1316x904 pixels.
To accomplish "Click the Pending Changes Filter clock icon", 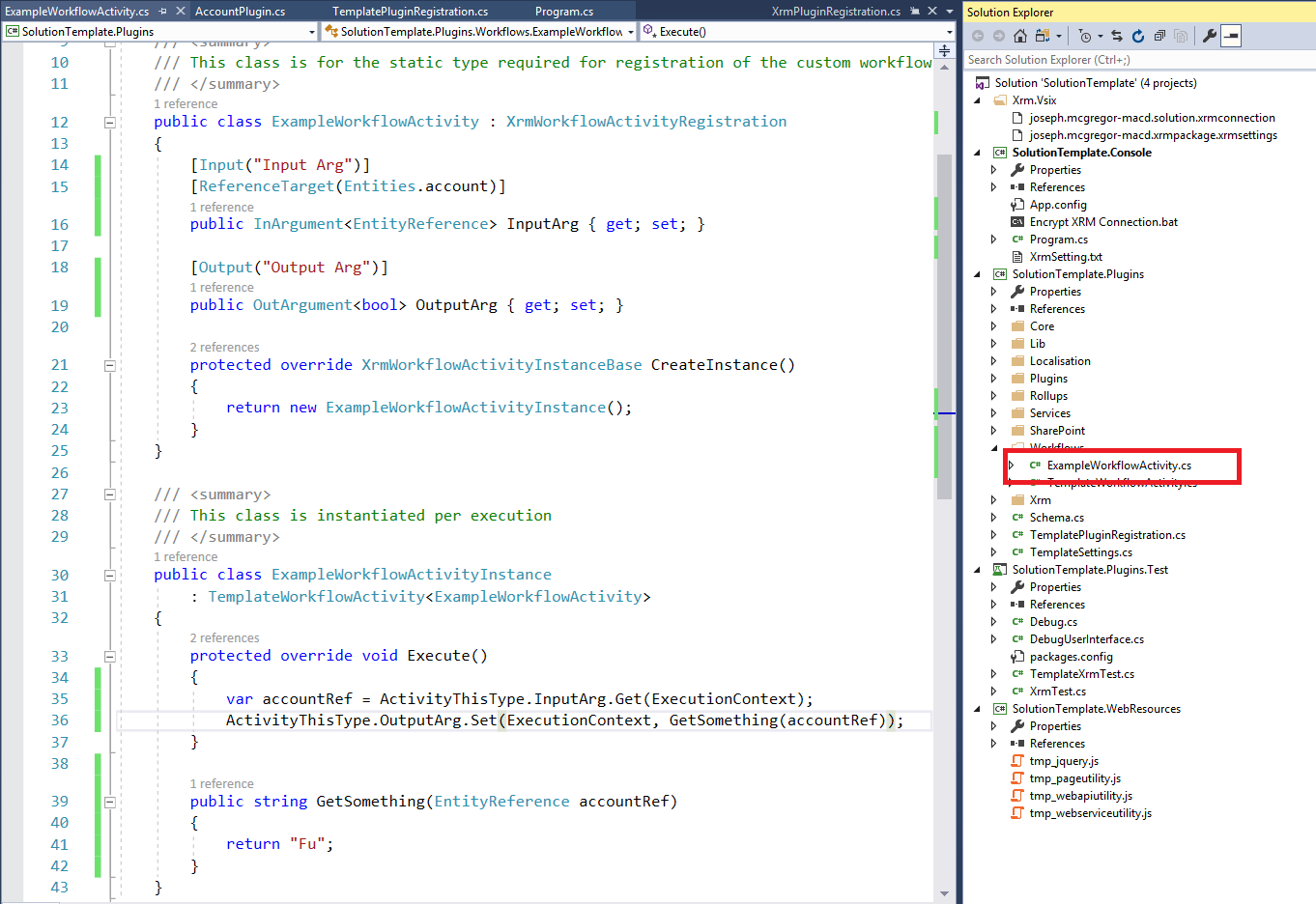I will click(x=1085, y=36).
